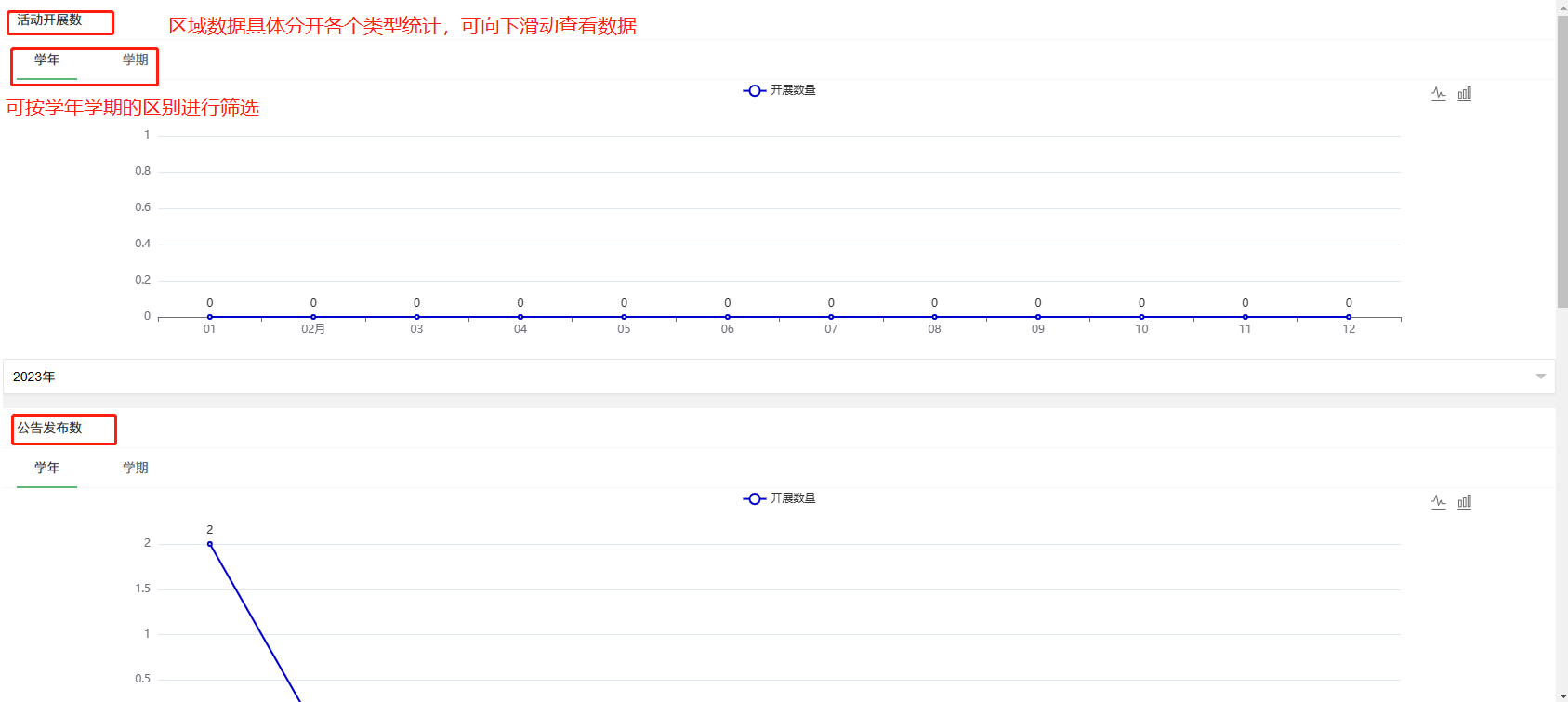Switch activity chart to line view
Screen dimensions: 1568x702
(1439, 94)
